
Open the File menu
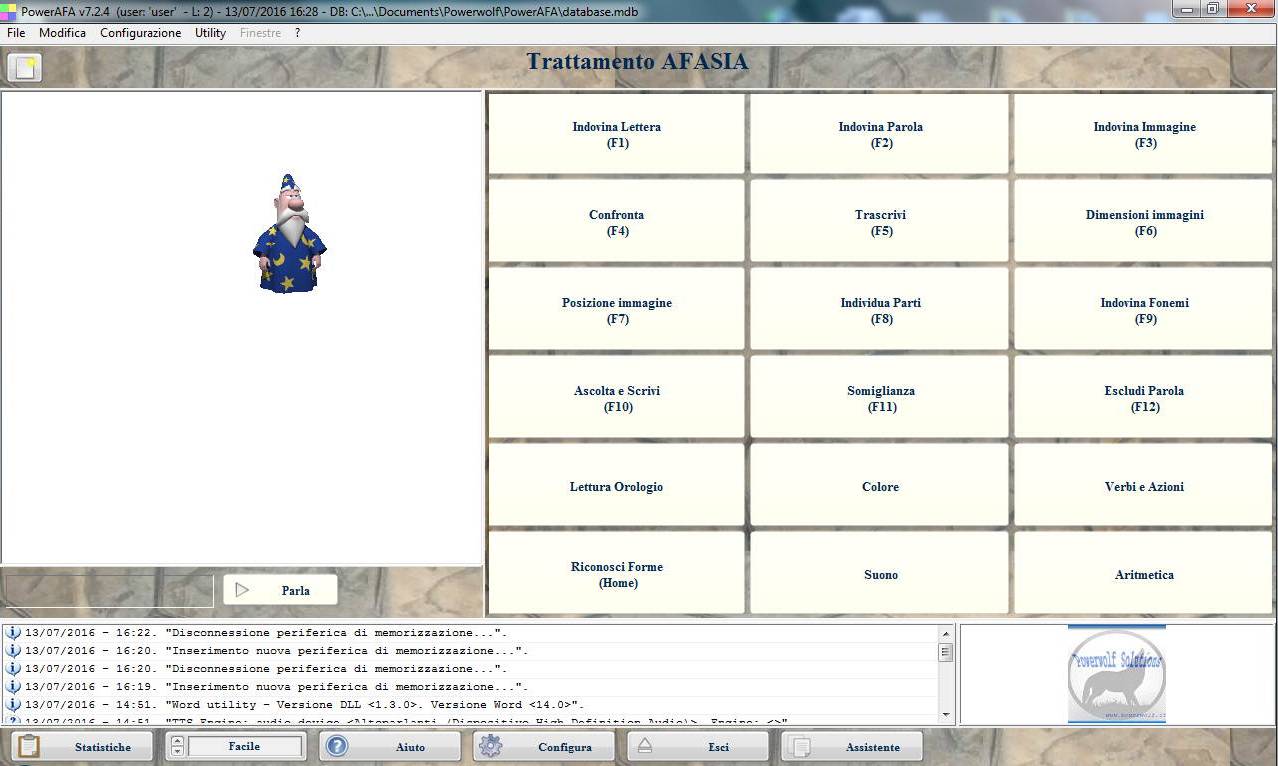click(16, 33)
